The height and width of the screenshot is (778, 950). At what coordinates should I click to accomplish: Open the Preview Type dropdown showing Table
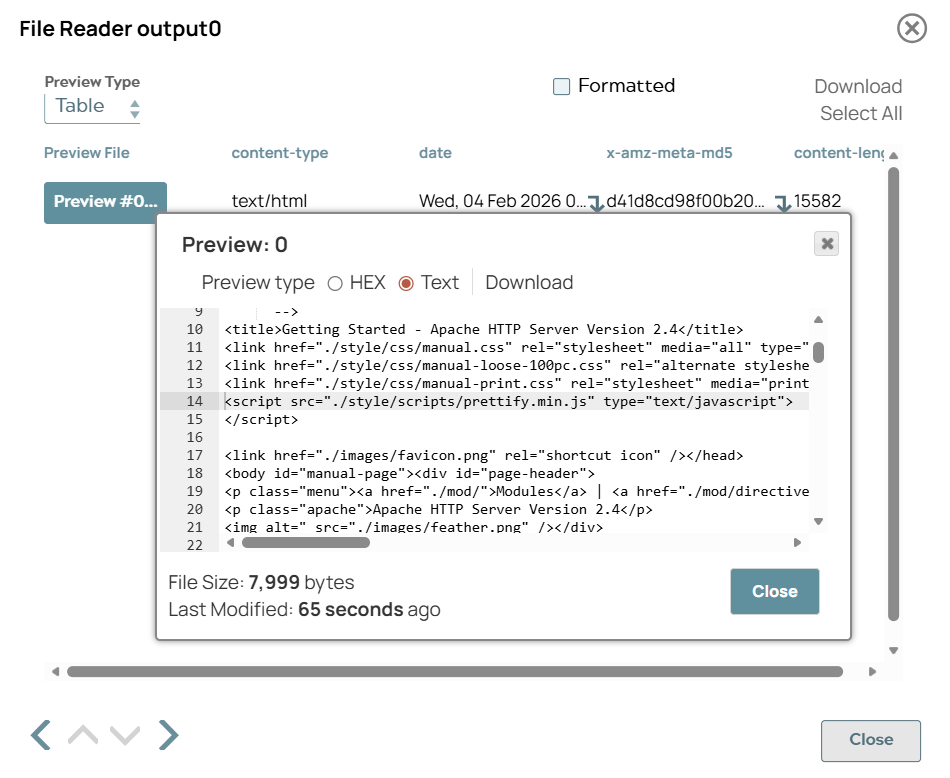[92, 105]
